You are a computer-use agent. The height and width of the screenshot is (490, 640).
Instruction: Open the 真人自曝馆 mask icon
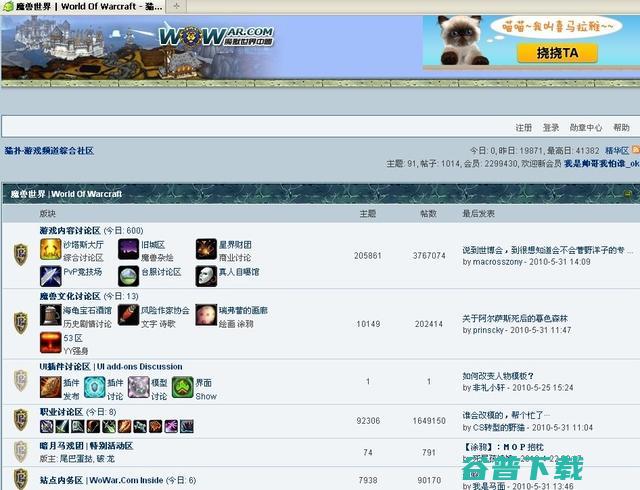pyautogui.click(x=206, y=276)
